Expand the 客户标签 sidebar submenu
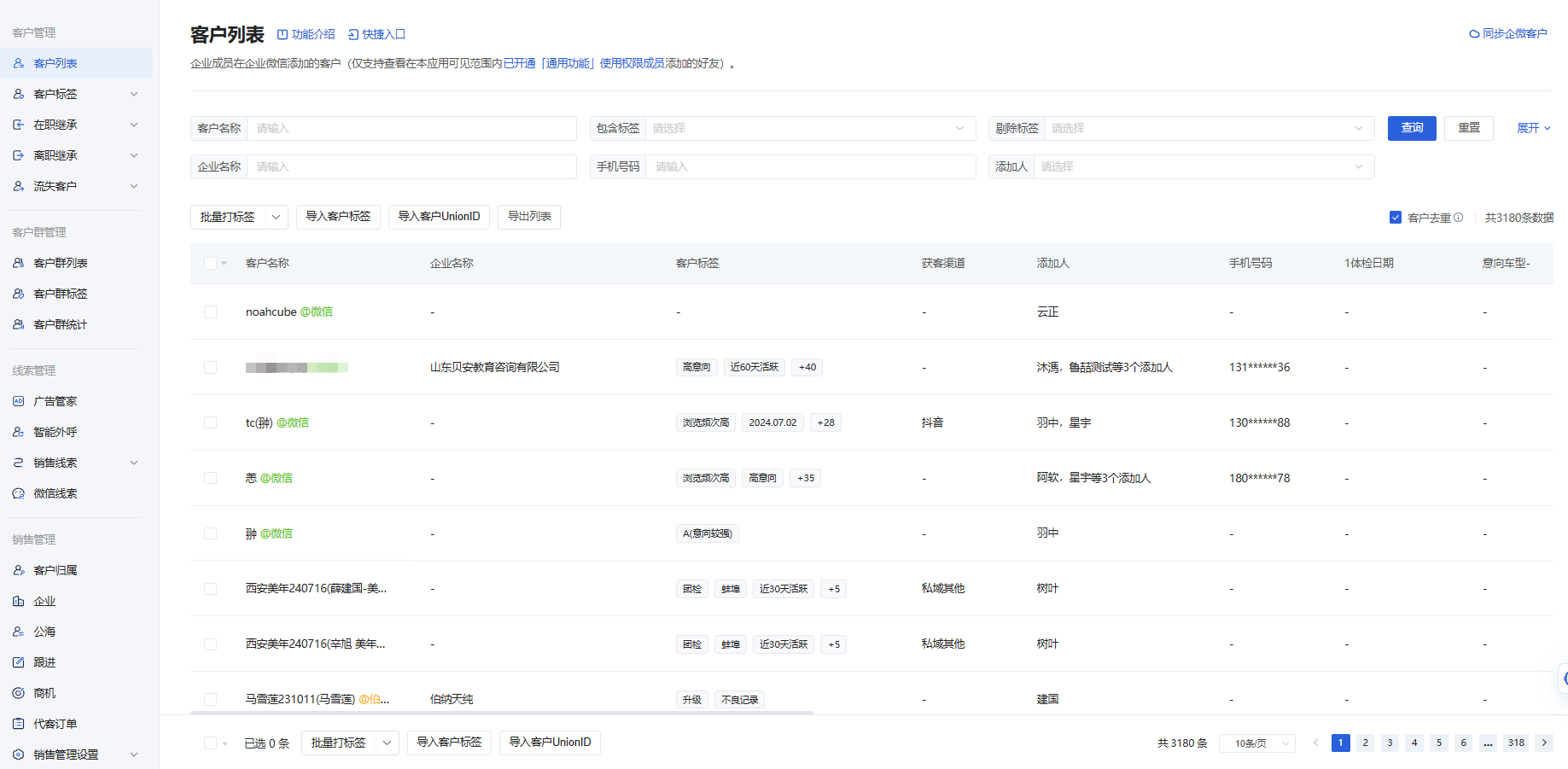 pos(134,94)
